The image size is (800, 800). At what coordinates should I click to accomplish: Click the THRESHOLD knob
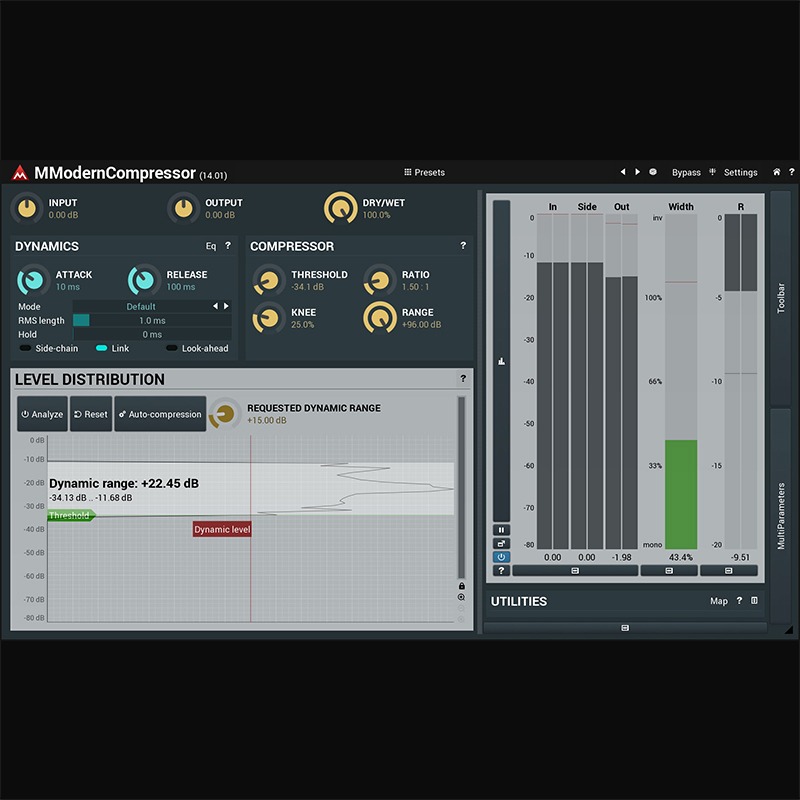click(x=268, y=280)
